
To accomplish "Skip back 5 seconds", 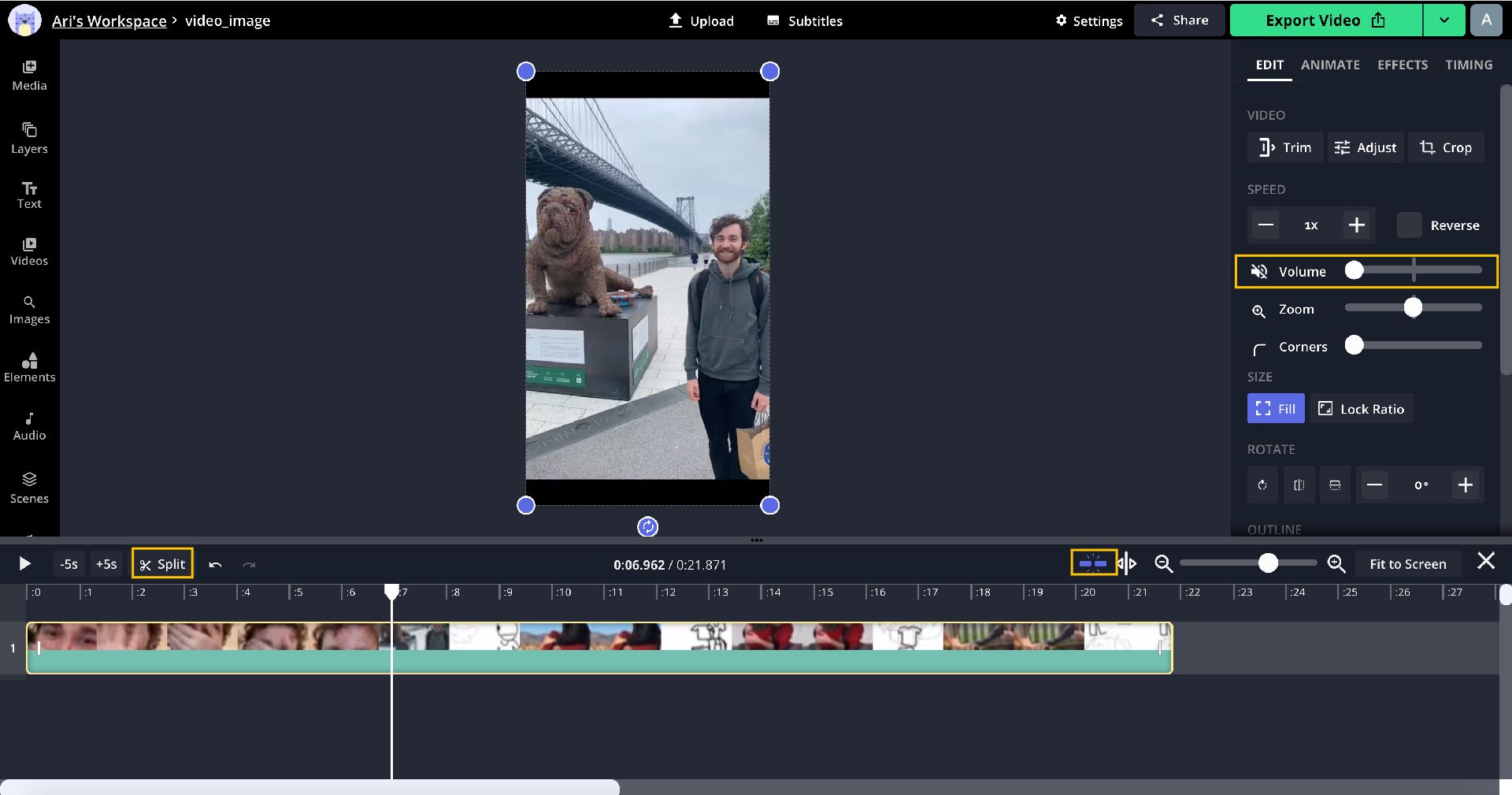I will point(69,564).
